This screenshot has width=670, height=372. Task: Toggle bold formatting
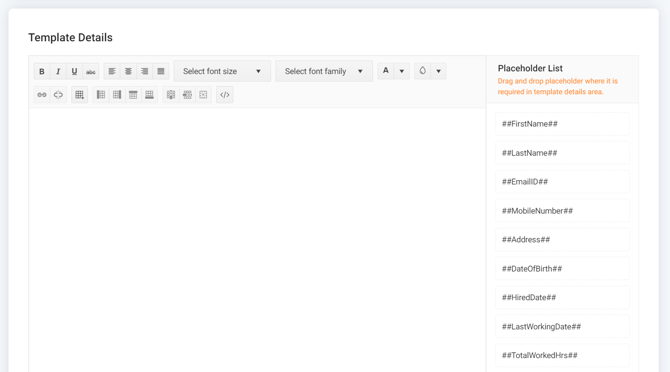42,71
